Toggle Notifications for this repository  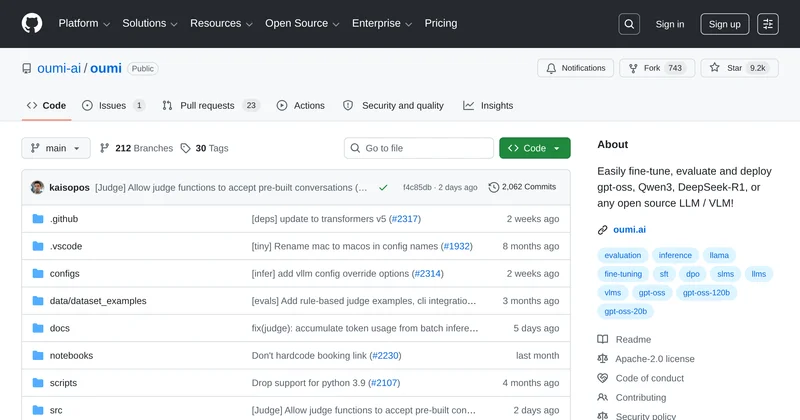(x=575, y=68)
